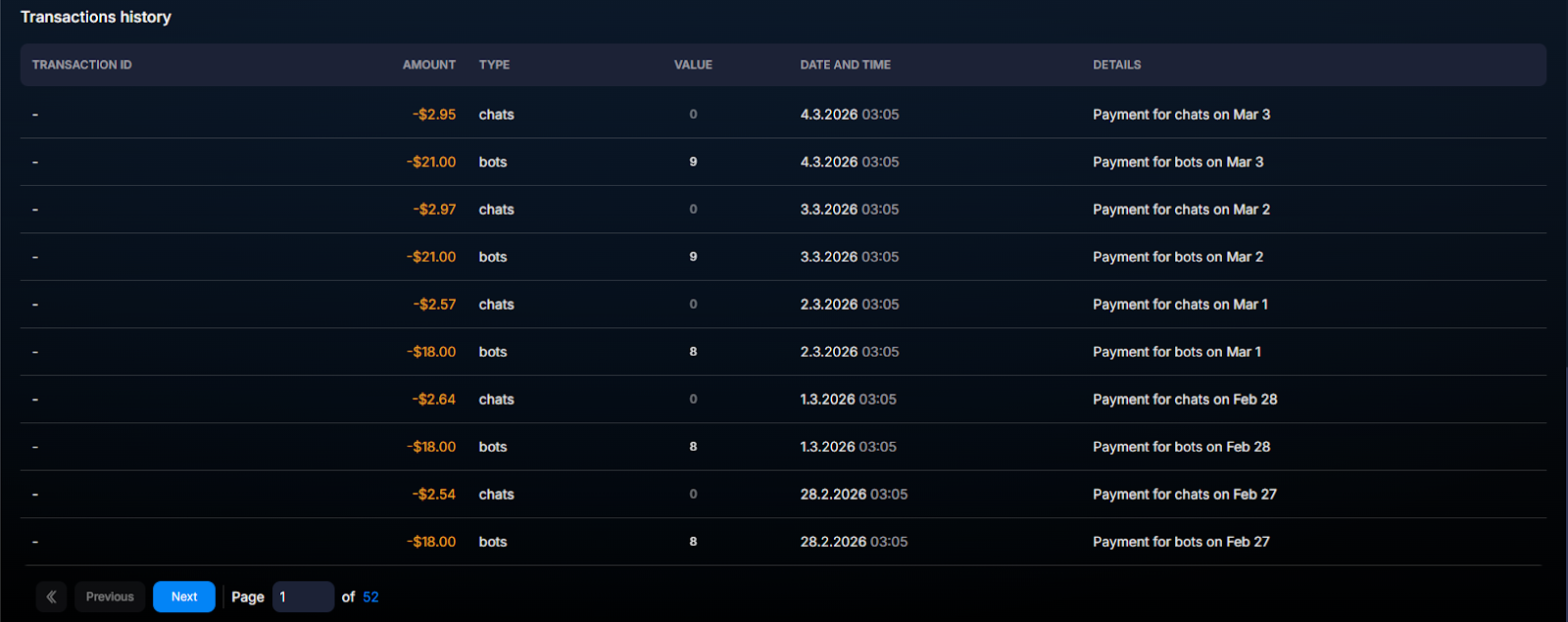1568x622 pixels.
Task: Click the Value column header
Action: point(693,65)
